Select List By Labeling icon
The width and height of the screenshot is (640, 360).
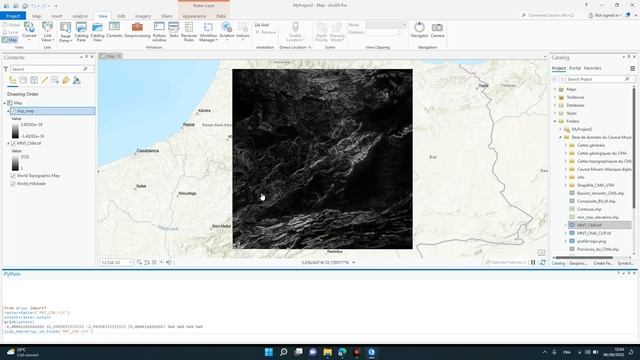[66, 80]
